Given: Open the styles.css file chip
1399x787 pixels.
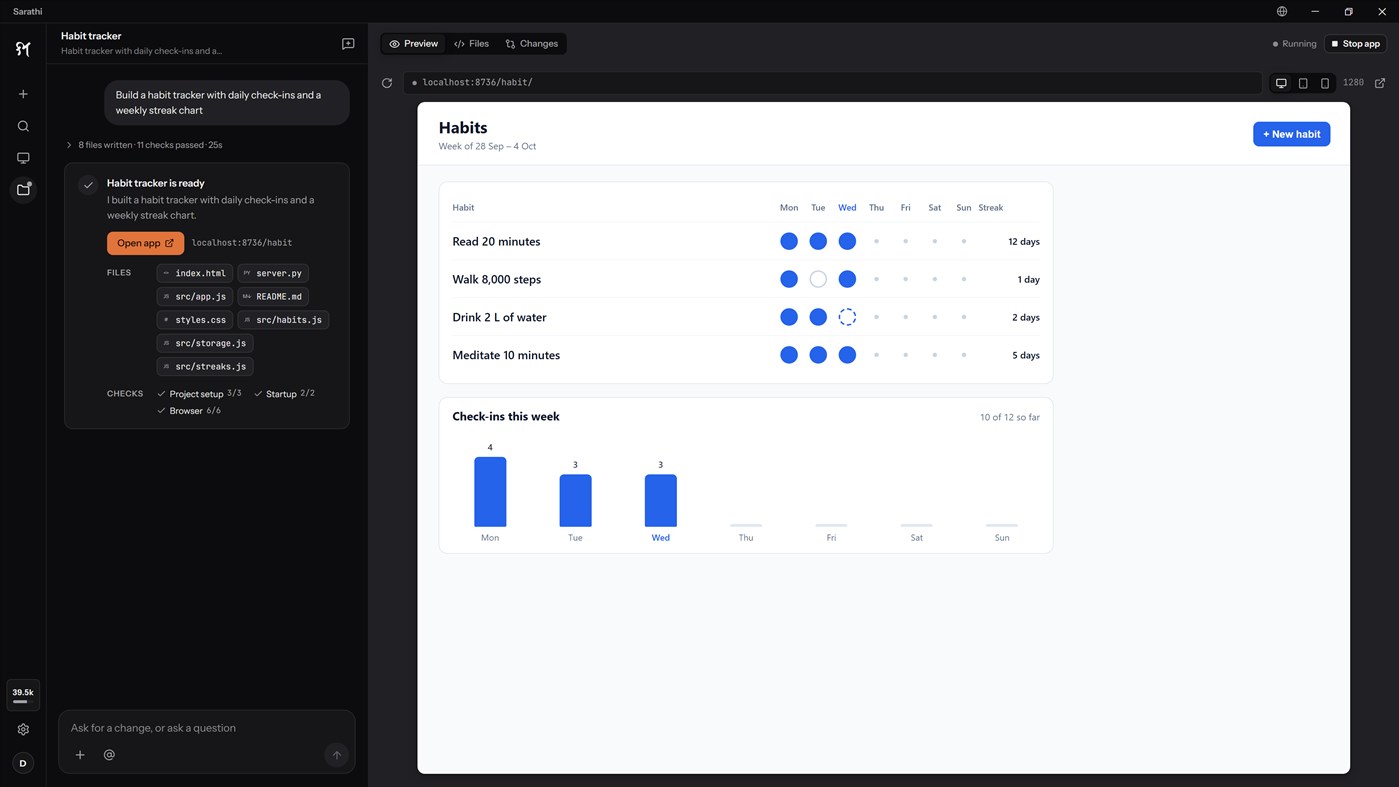Looking at the screenshot, I should pyautogui.click(x=195, y=320).
